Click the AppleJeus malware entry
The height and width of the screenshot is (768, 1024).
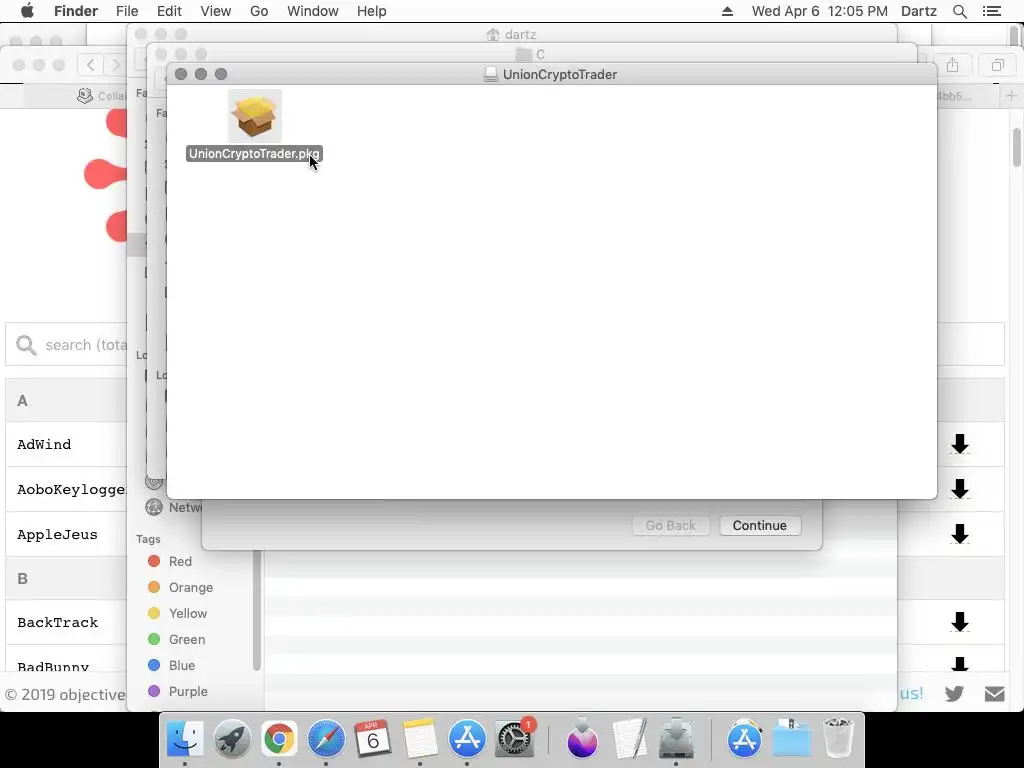pos(57,535)
